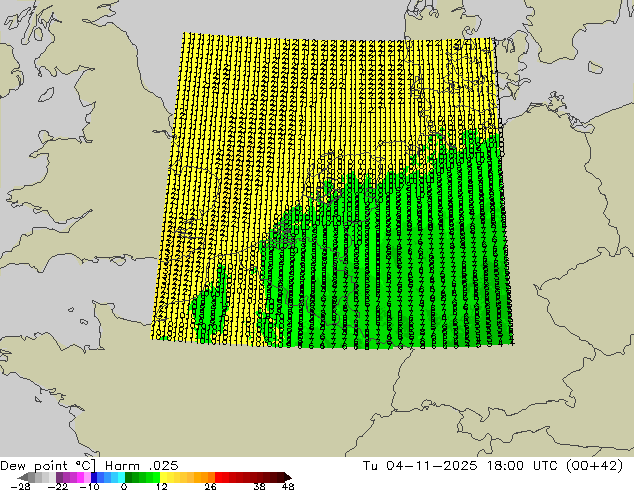Click the "48" legend label
The width and height of the screenshot is (634, 490).
coord(288,486)
